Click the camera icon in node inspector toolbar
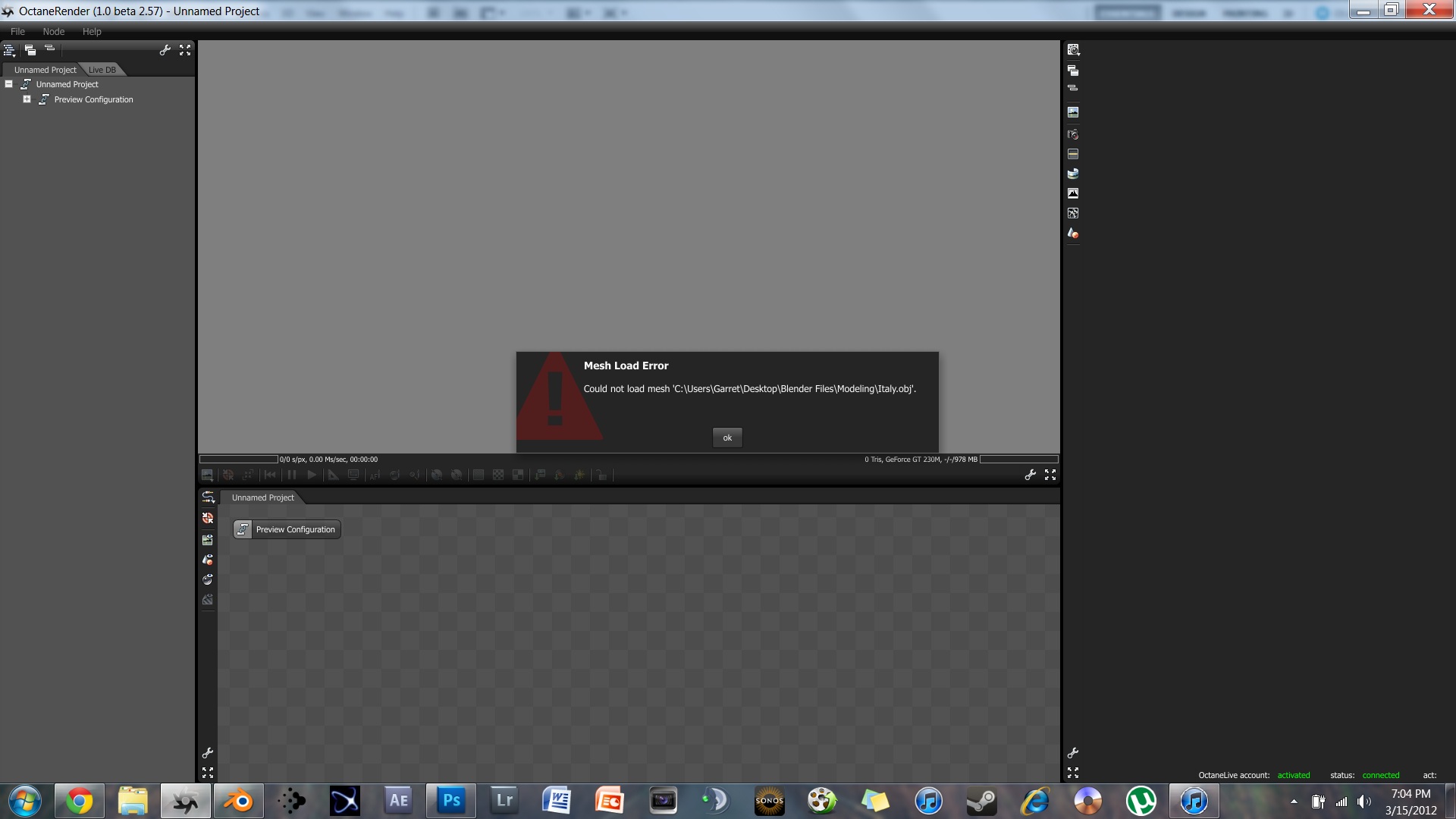1456x819 pixels. click(1072, 134)
